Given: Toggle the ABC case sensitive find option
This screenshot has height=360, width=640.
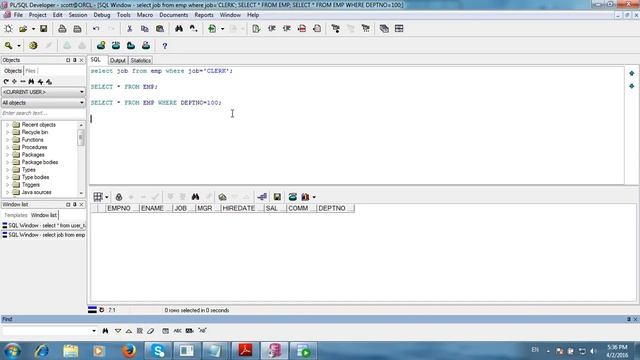Looking at the screenshot, I should [178, 331].
